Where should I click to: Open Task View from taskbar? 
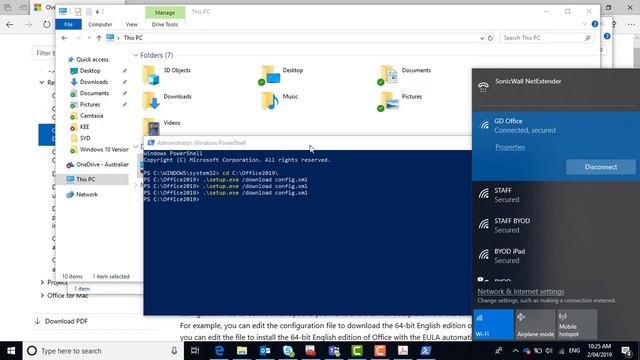(195, 351)
